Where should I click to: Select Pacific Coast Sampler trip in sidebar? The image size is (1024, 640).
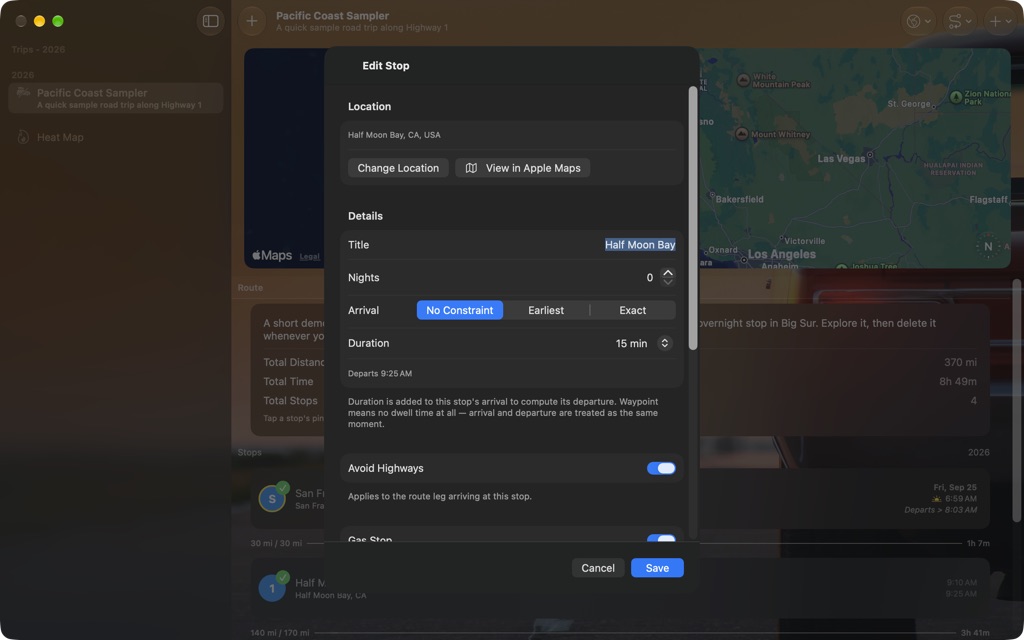point(116,98)
